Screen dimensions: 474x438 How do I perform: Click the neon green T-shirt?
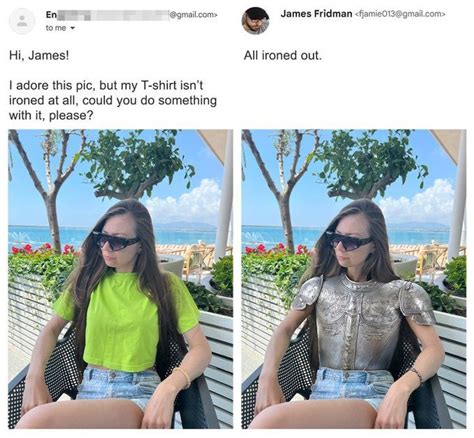[x=126, y=321]
